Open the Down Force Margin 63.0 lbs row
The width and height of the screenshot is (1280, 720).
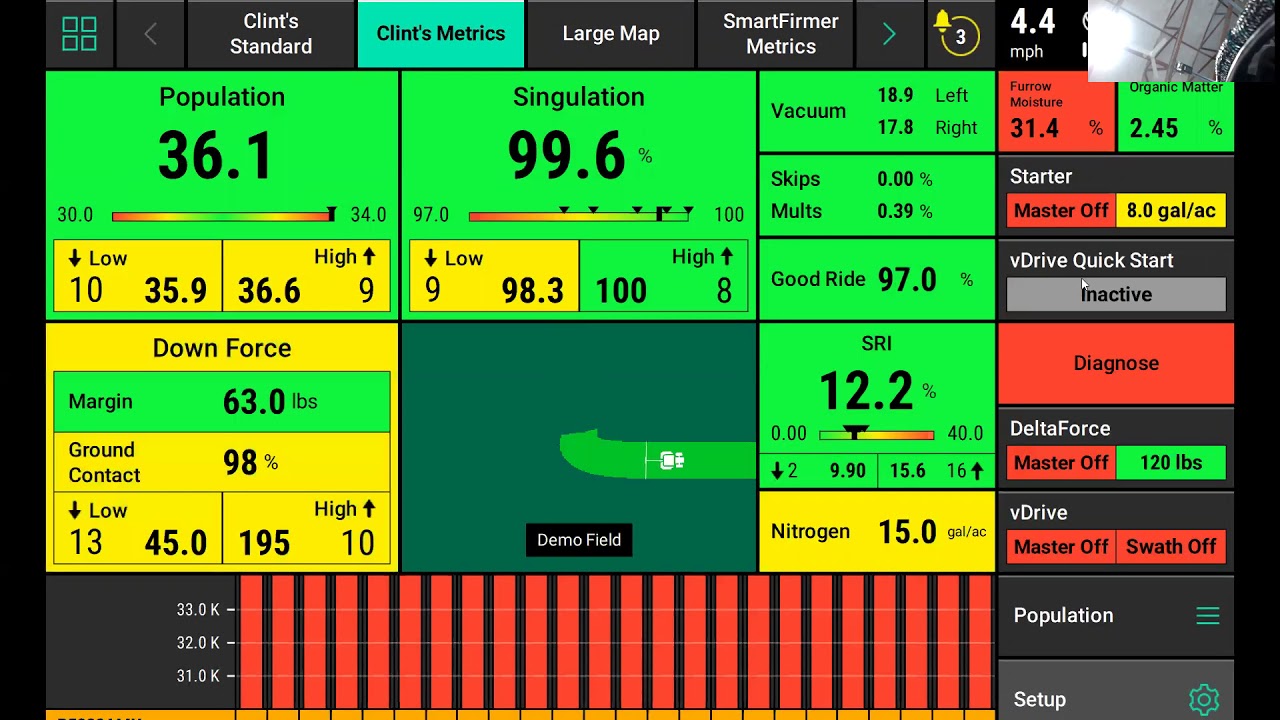pos(222,402)
